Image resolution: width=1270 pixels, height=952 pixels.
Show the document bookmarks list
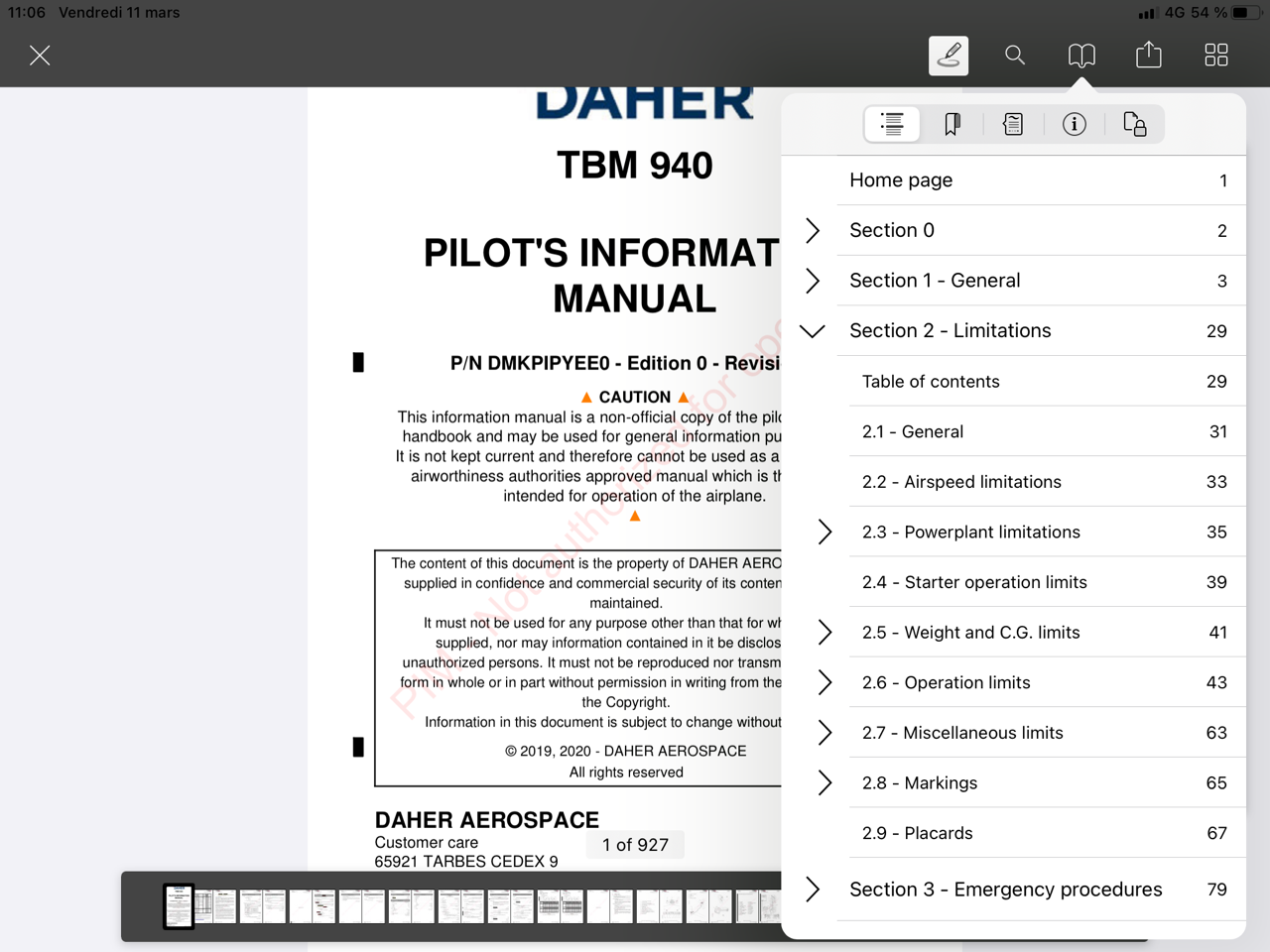pyautogui.click(x=952, y=124)
